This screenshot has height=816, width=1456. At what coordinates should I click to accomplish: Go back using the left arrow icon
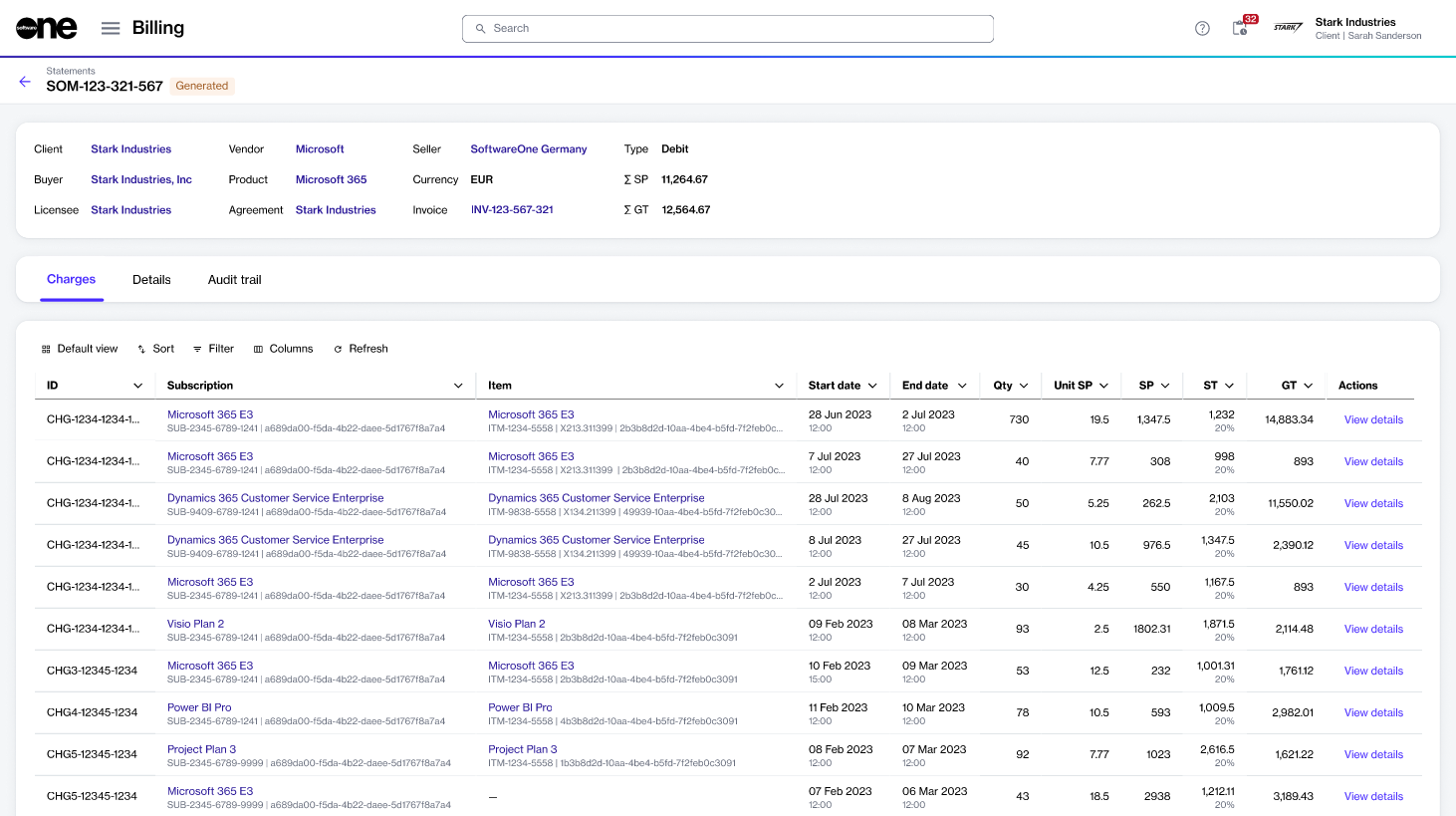coord(25,82)
